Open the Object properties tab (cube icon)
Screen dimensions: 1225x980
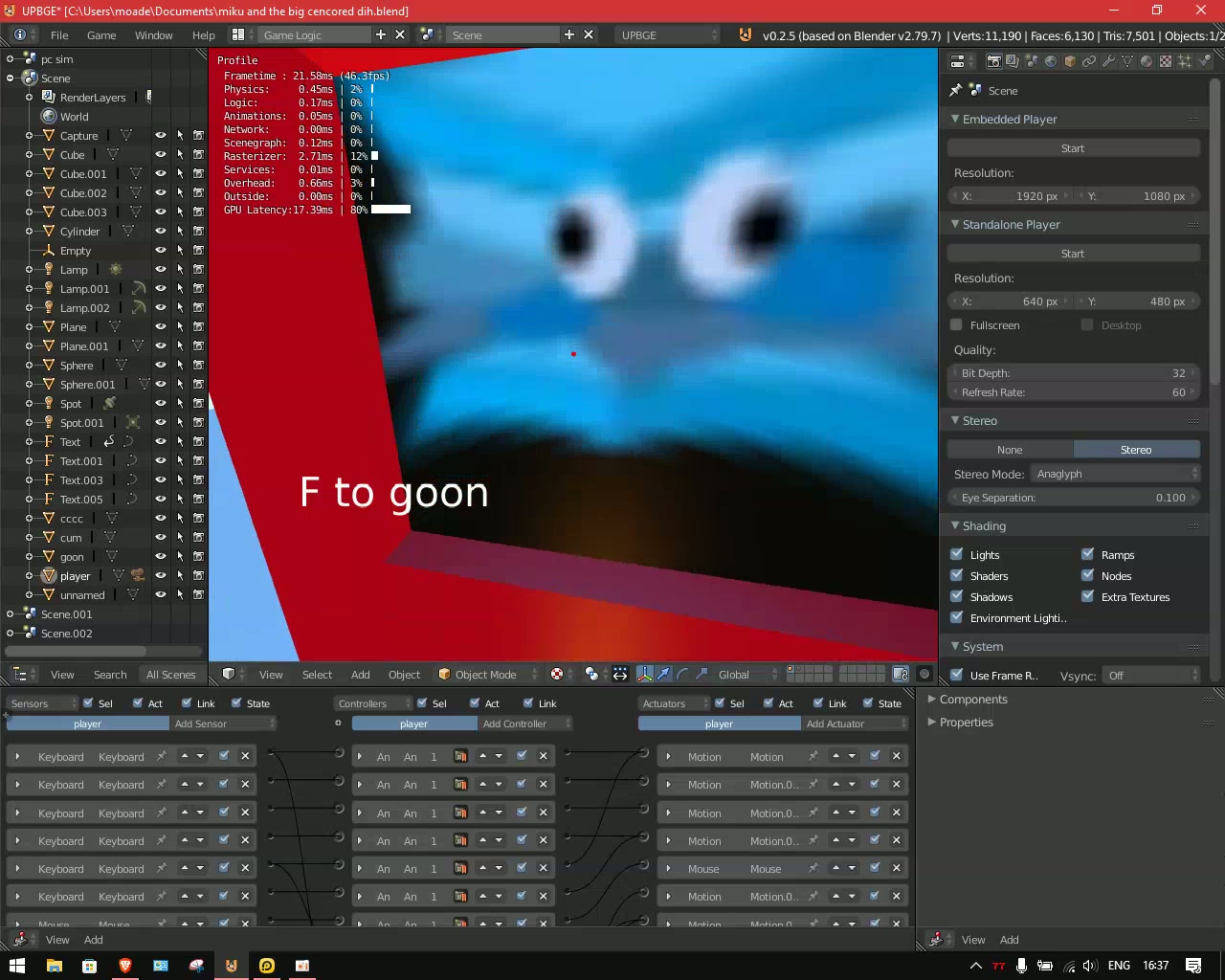click(1070, 61)
